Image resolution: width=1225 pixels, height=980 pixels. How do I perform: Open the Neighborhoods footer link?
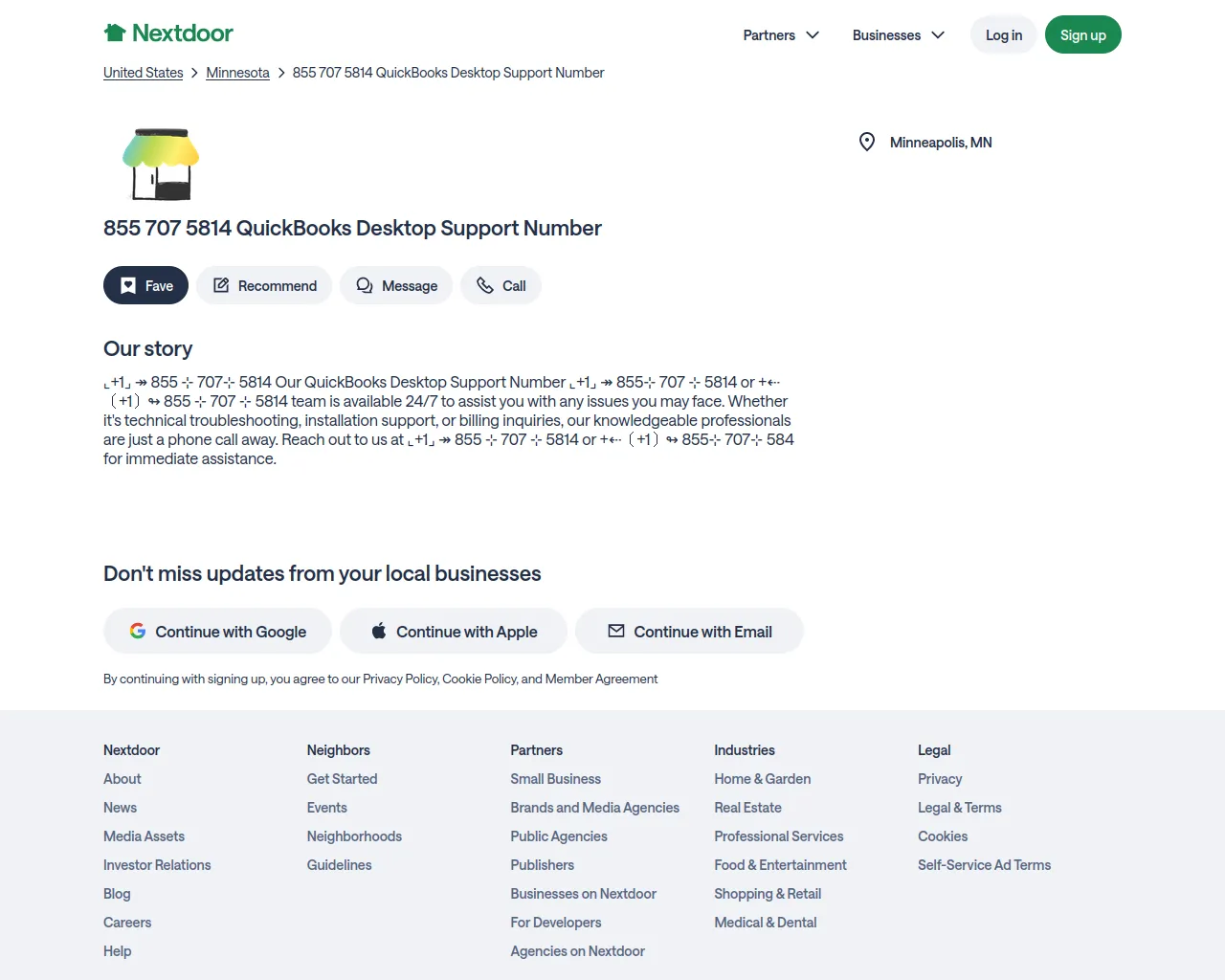(x=354, y=836)
